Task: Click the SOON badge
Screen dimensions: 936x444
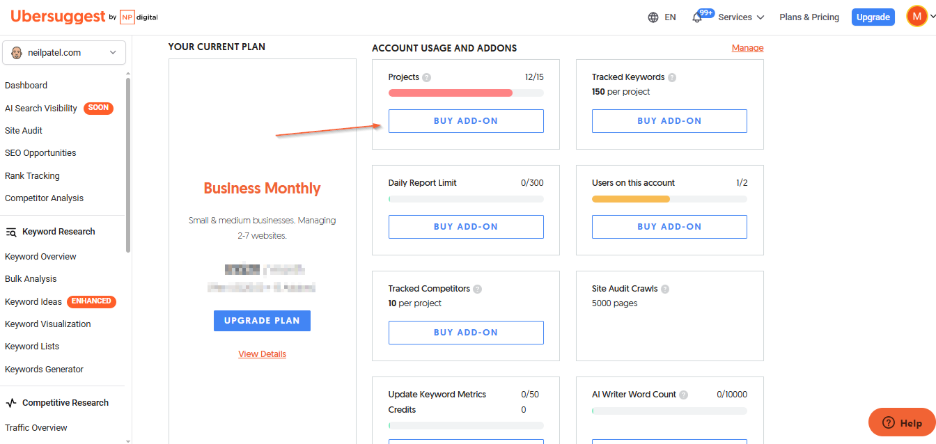Action: coord(98,108)
